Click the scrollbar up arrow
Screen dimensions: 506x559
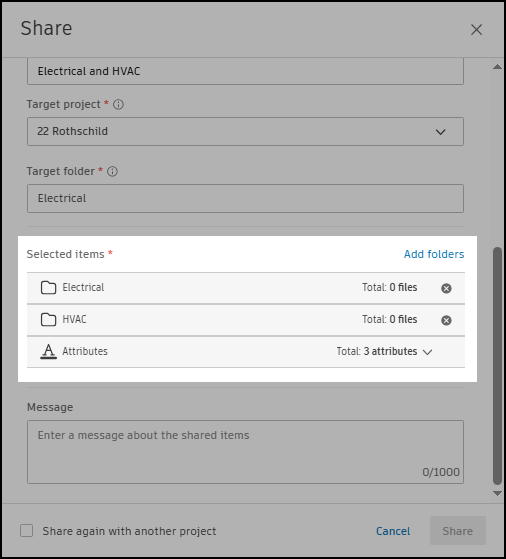pyautogui.click(x=497, y=67)
